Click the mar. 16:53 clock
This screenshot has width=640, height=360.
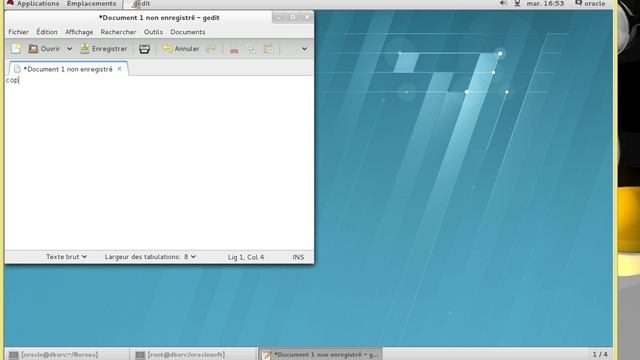(545, 4)
